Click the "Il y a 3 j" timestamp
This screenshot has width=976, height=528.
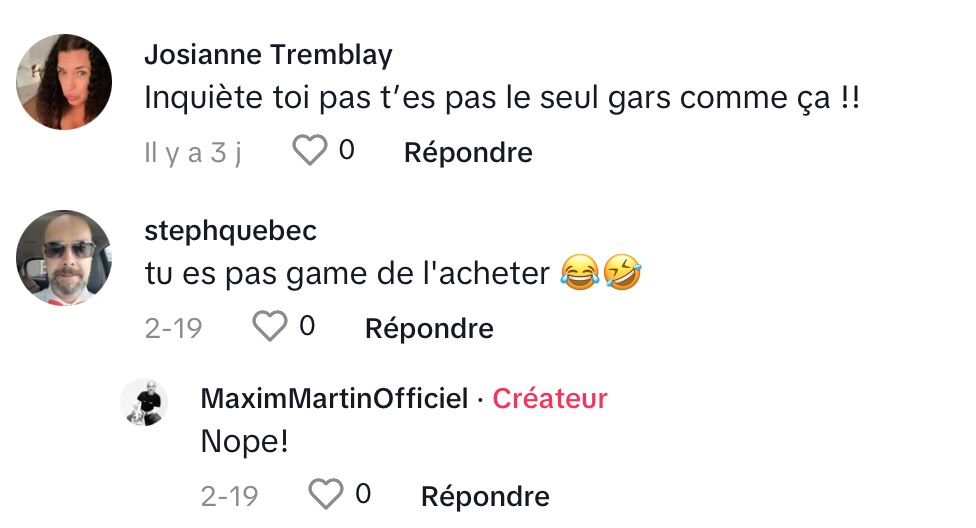193,153
